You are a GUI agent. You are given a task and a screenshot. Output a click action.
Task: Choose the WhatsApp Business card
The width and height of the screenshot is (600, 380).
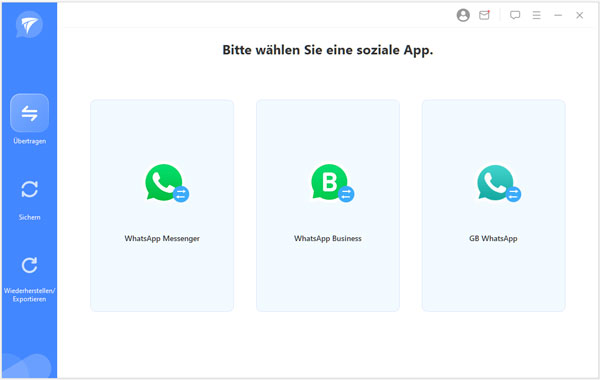(x=328, y=206)
